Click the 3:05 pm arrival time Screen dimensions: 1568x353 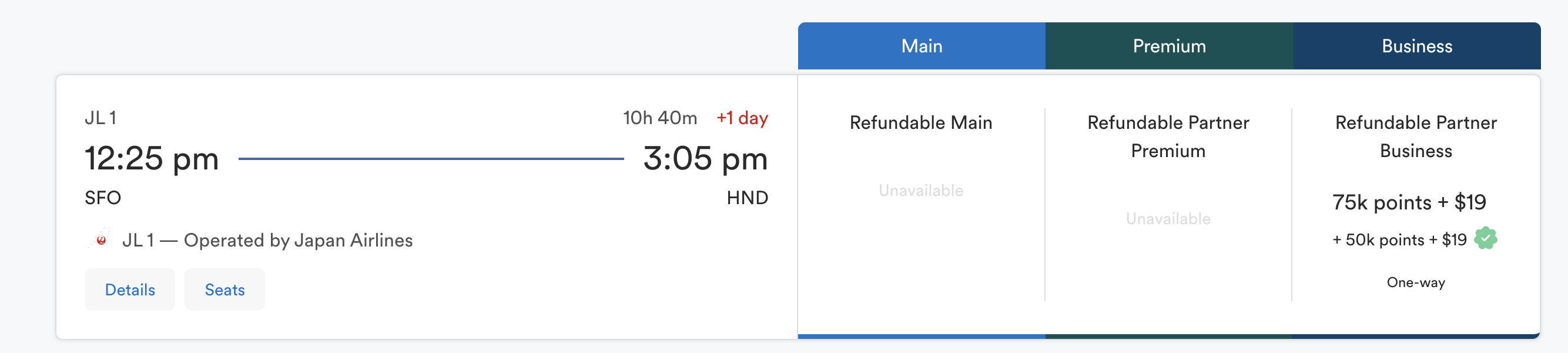pos(705,158)
